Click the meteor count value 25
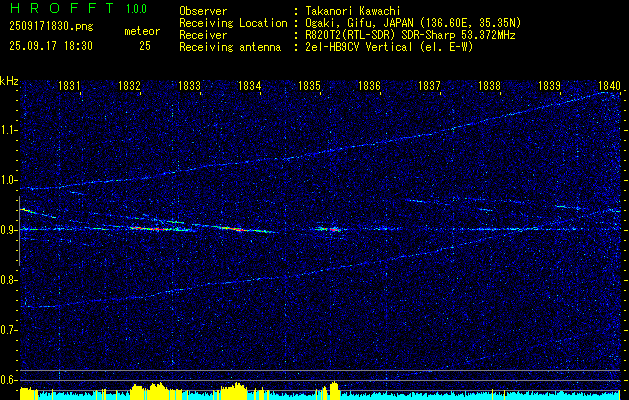The width and height of the screenshot is (629, 400). 145,46
